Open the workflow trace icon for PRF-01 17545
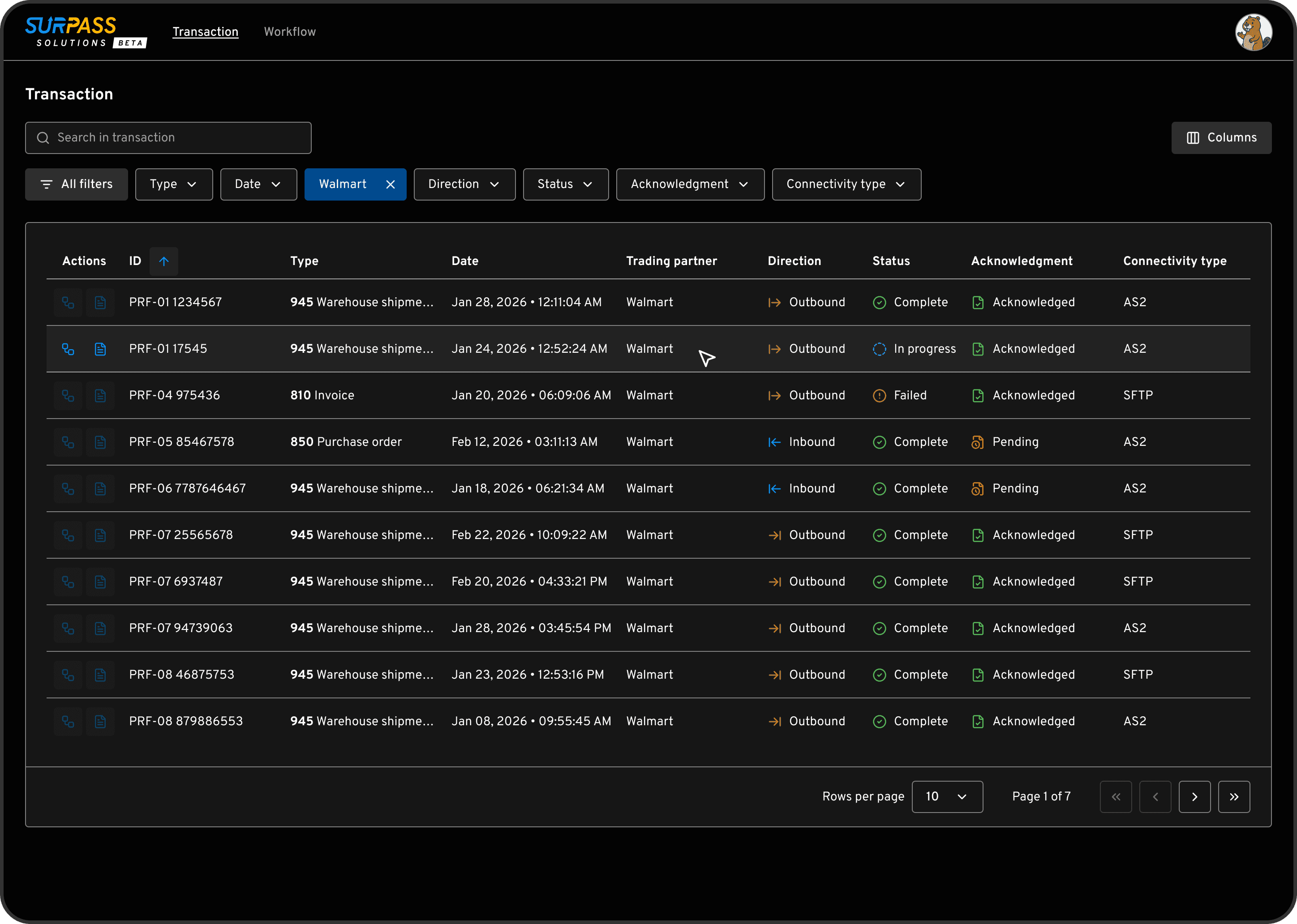The width and height of the screenshot is (1297, 924). tap(68, 349)
